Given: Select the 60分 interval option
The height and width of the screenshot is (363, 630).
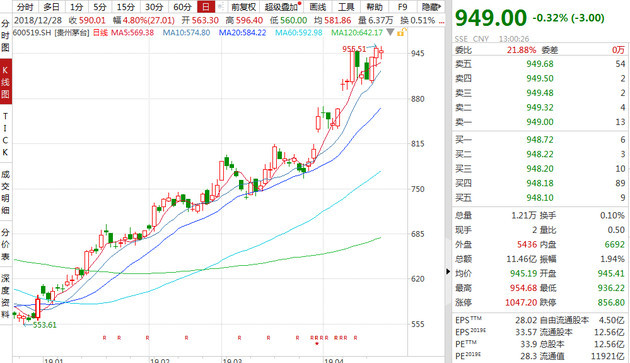Looking at the screenshot, I should pos(182,7).
